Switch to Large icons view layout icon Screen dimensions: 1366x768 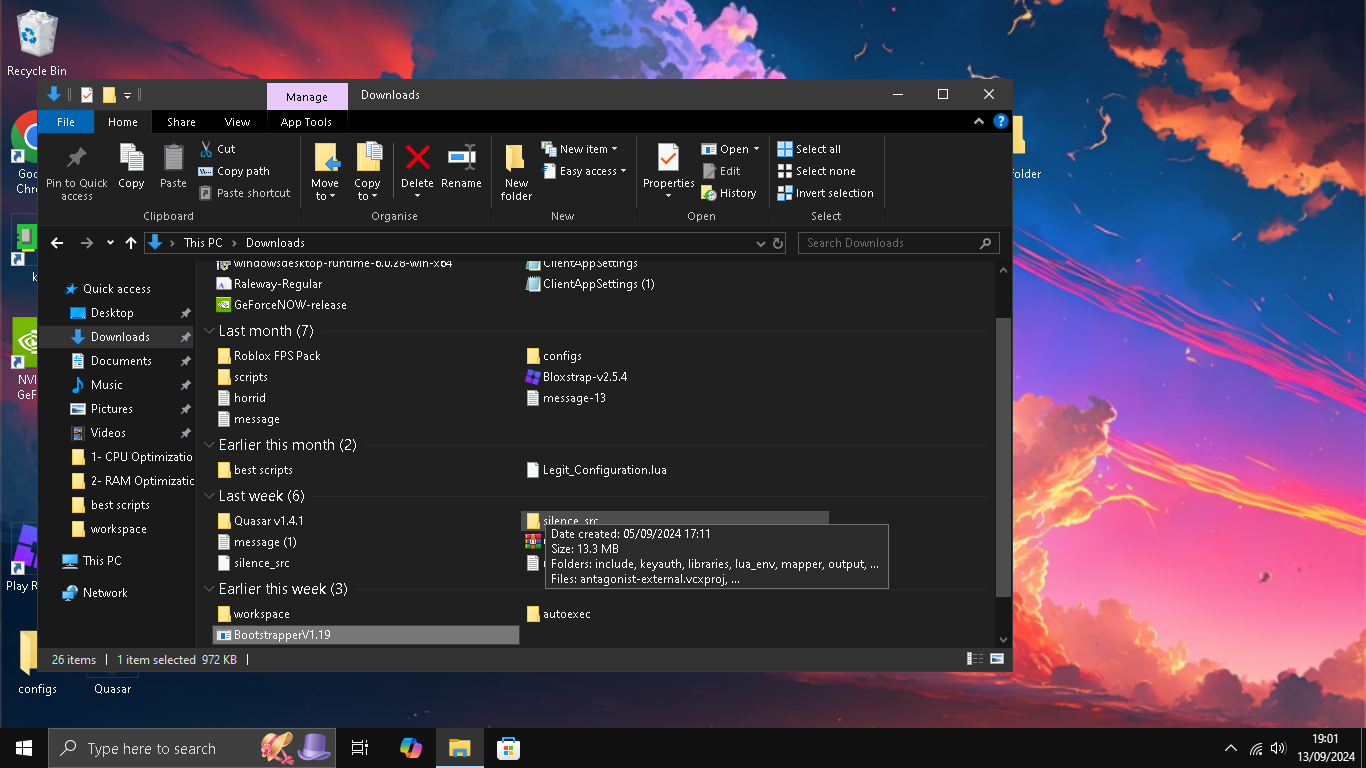click(x=997, y=659)
